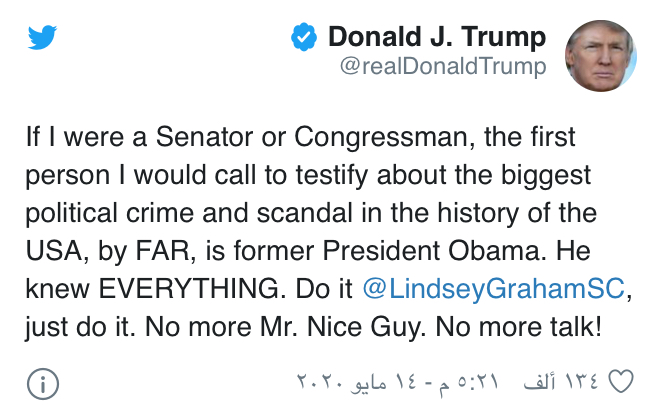Like the tweet with the heart icon

pyautogui.click(x=621, y=382)
